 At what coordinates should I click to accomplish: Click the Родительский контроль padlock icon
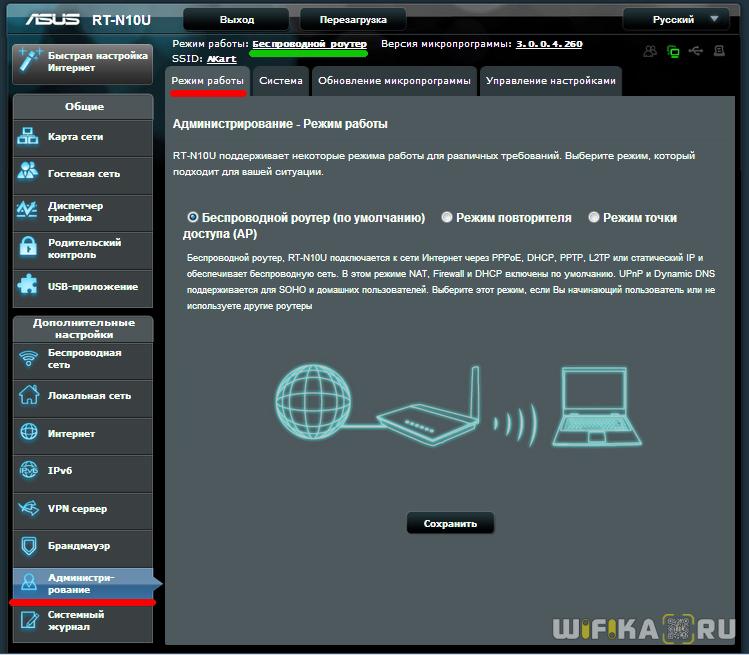click(28, 247)
